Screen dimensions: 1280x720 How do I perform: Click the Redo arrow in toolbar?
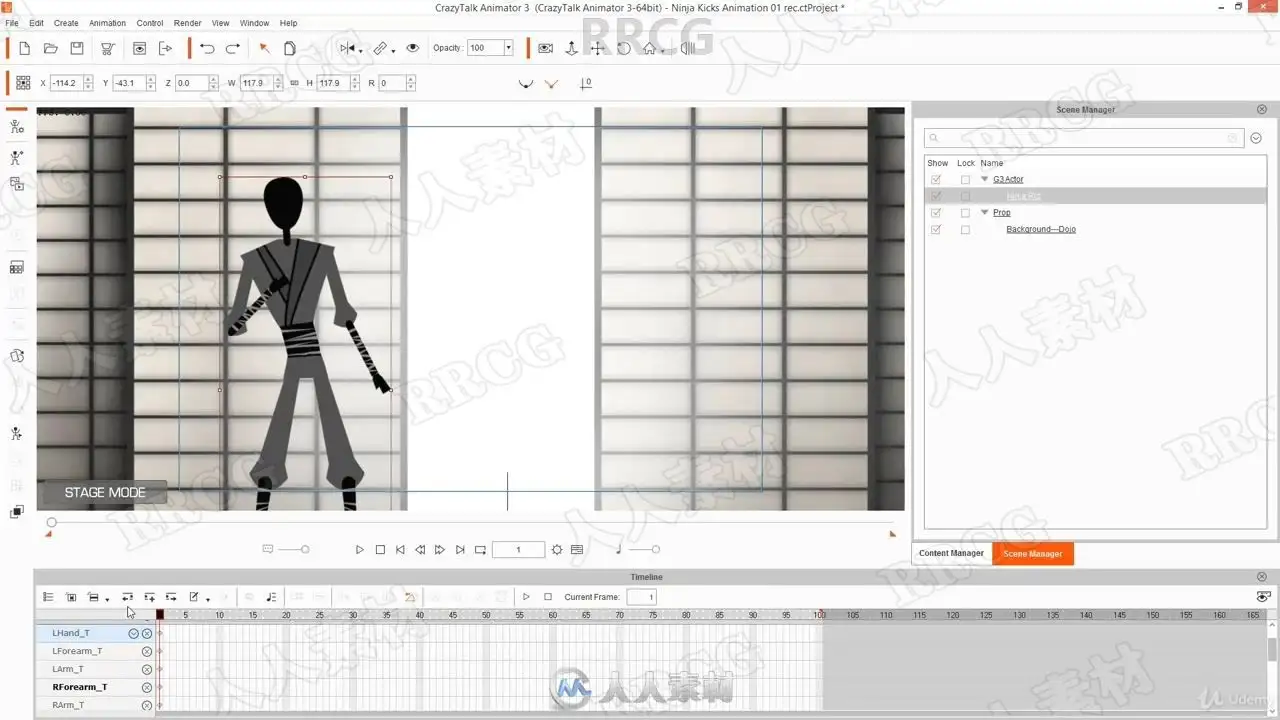pos(232,48)
